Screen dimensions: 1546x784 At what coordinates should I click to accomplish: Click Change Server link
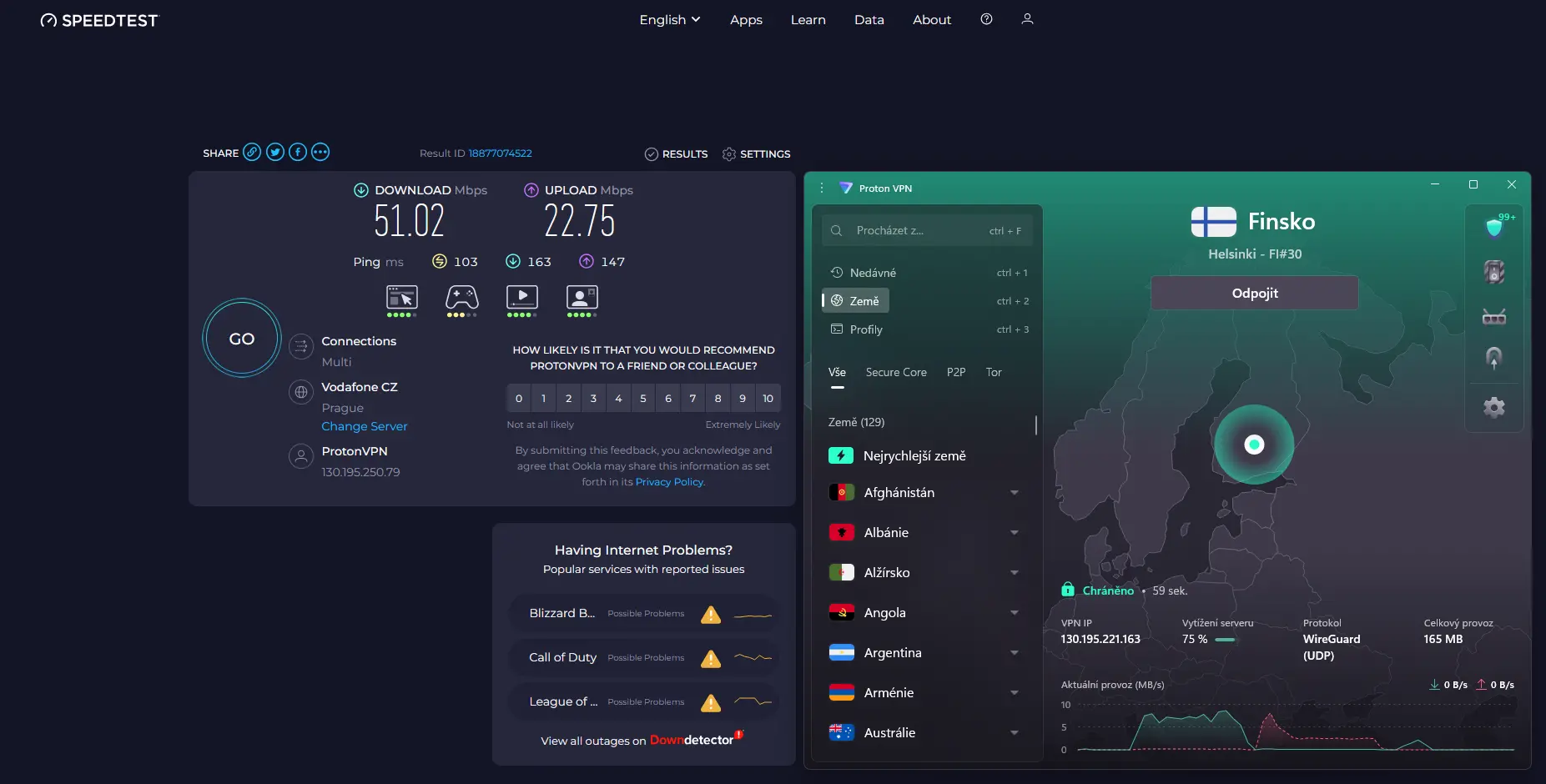[x=365, y=425]
